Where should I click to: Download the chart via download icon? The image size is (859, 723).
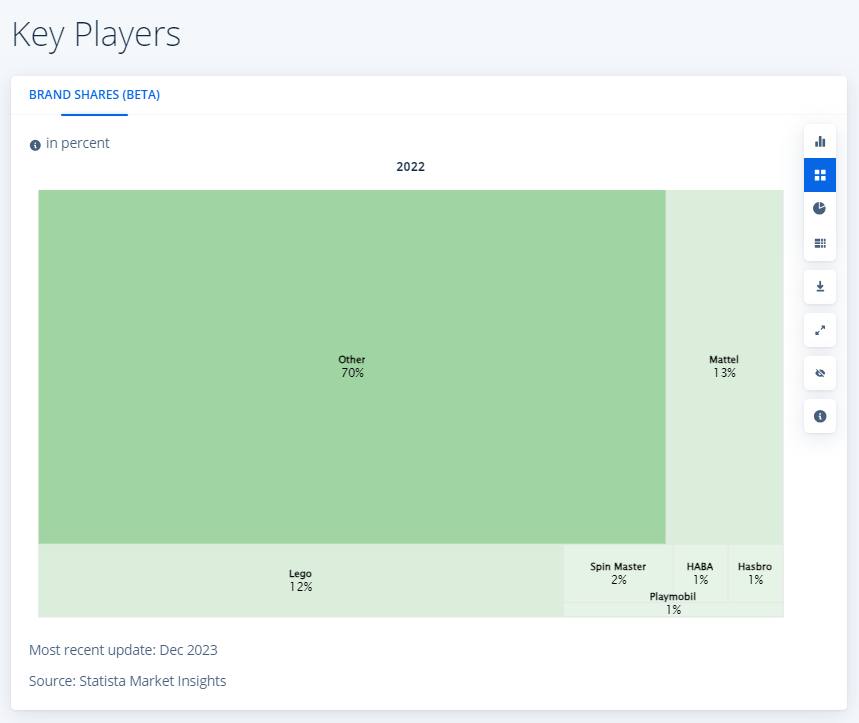click(x=820, y=286)
